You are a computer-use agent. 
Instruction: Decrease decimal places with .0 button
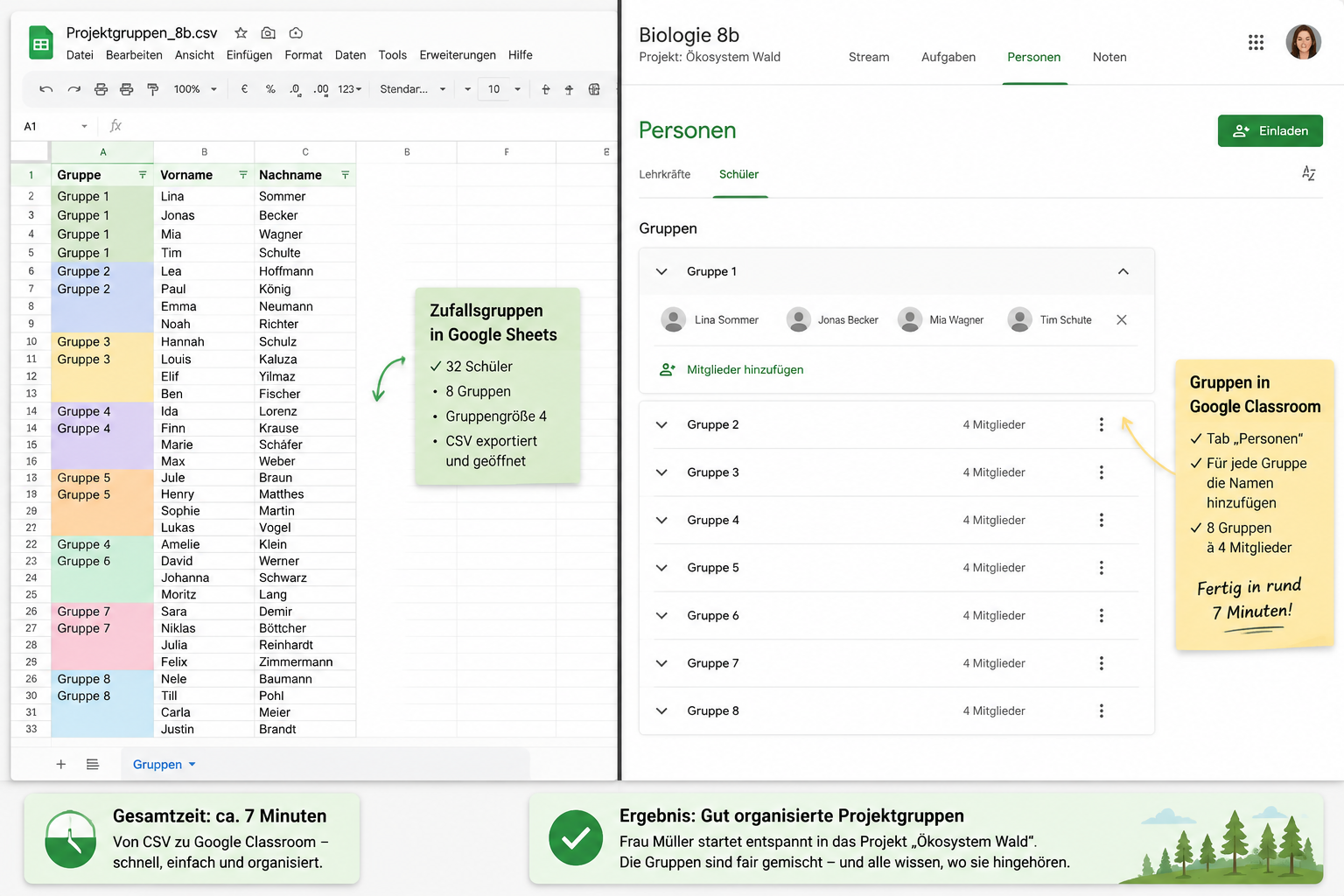coord(295,89)
